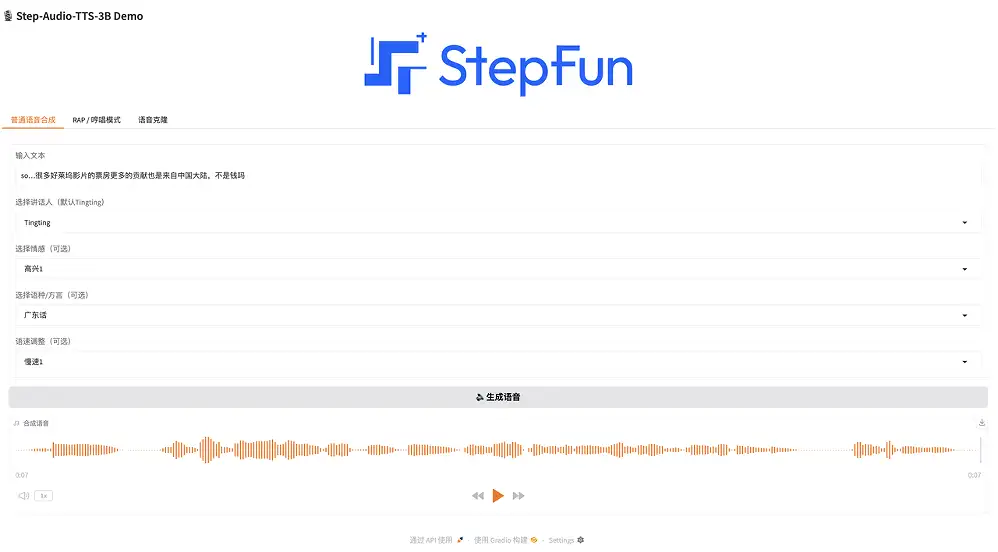Switch to RAP / 哼唱模式 tab
Screen dimensions: 998x552
pyautogui.click(x=96, y=120)
